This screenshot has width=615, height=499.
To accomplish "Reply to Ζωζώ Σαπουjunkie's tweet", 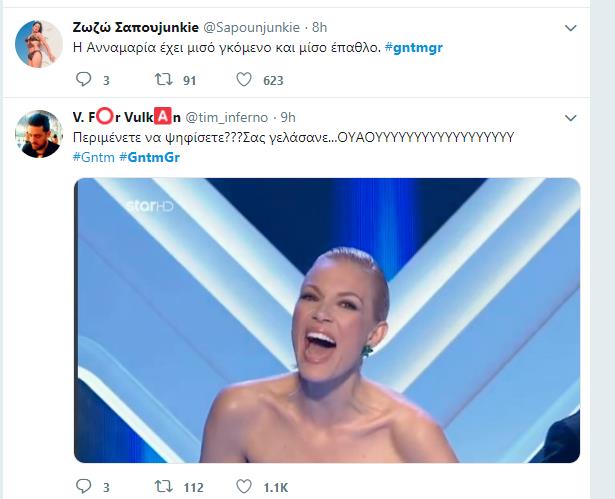I will pyautogui.click(x=85, y=79).
